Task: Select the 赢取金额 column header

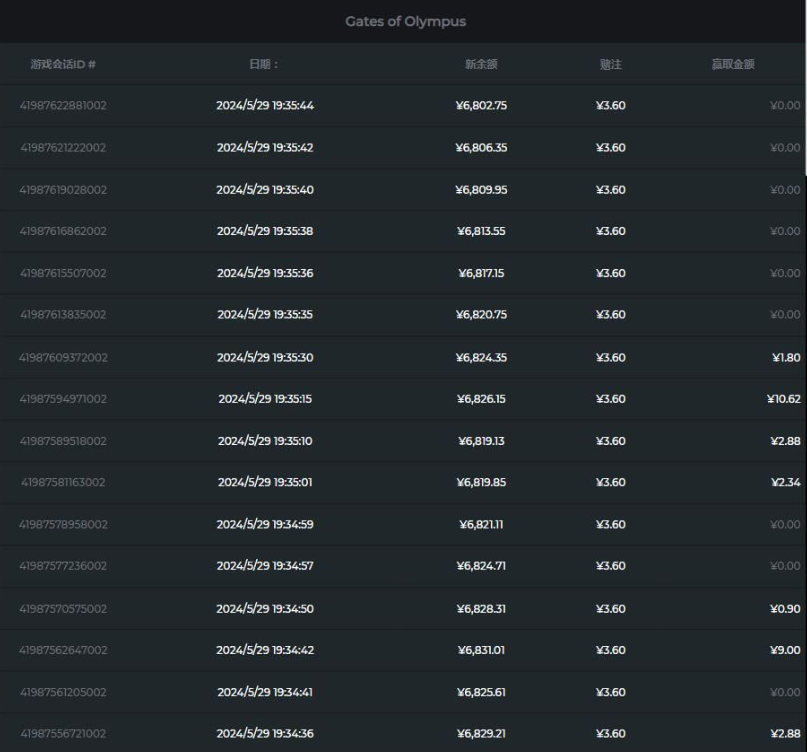Action: click(x=732, y=64)
